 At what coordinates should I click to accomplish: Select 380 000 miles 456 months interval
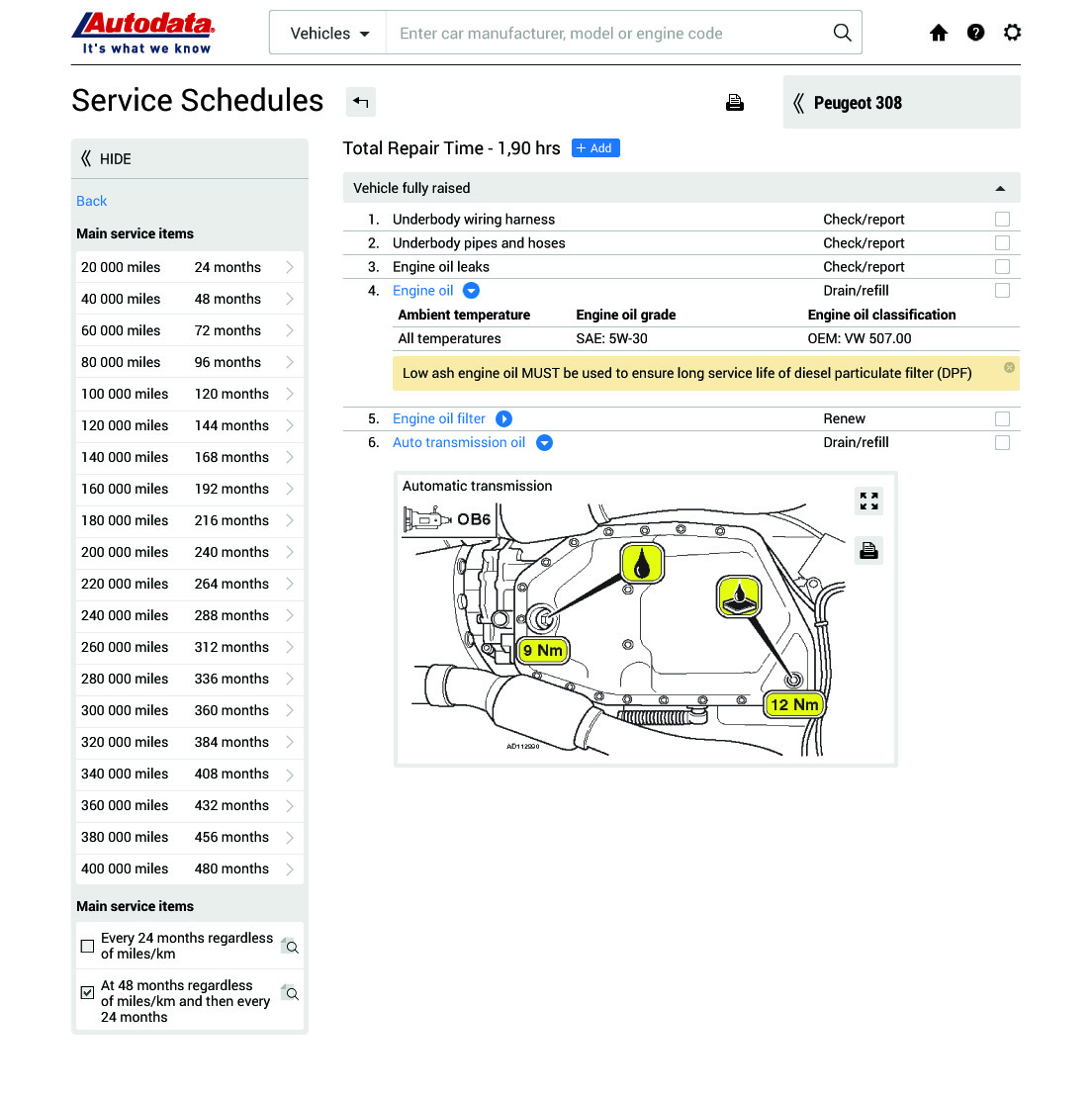(x=190, y=838)
